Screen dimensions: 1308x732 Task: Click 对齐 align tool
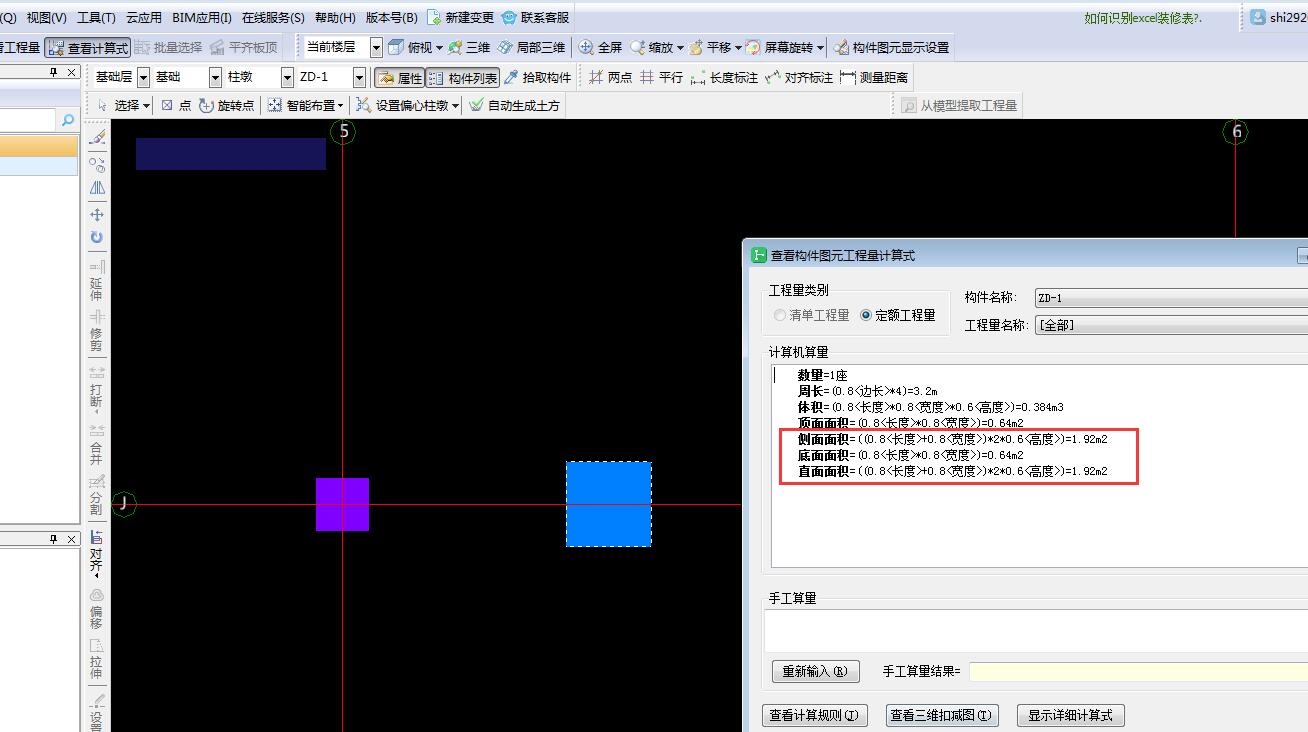pyautogui.click(x=97, y=552)
